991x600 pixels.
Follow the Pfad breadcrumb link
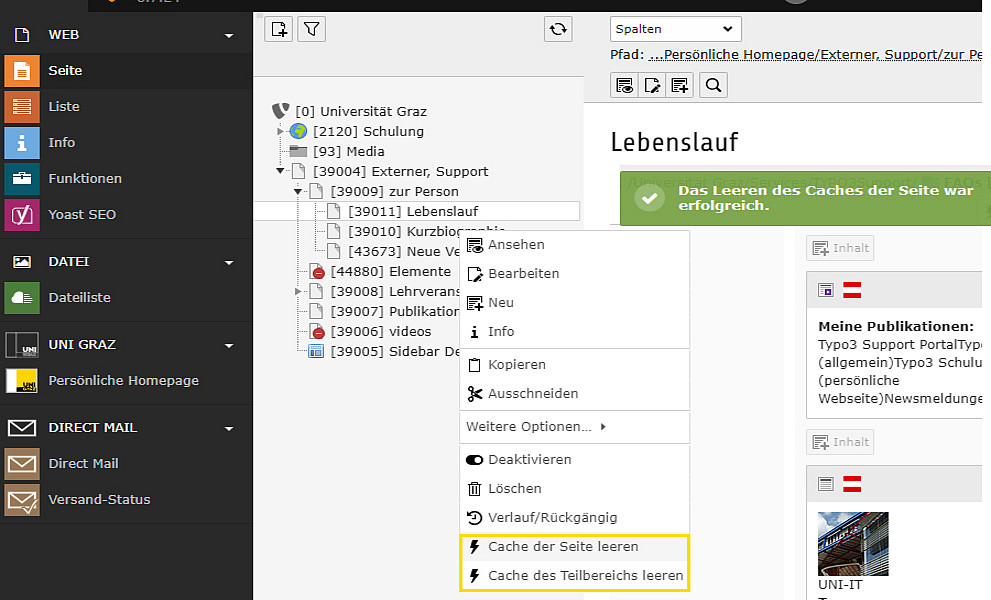pyautogui.click(x=815, y=55)
